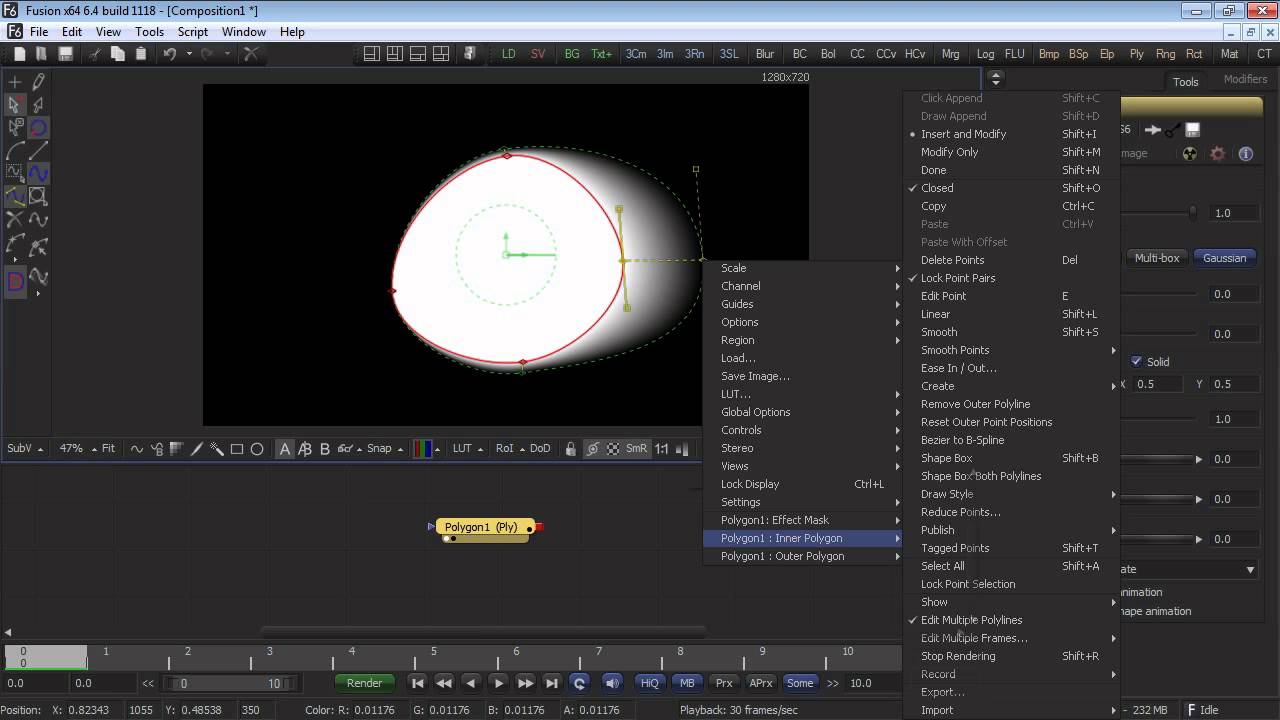The width and height of the screenshot is (1280, 720).
Task: Click the radiation-symbol icon in Tools panel
Action: 1189,154
